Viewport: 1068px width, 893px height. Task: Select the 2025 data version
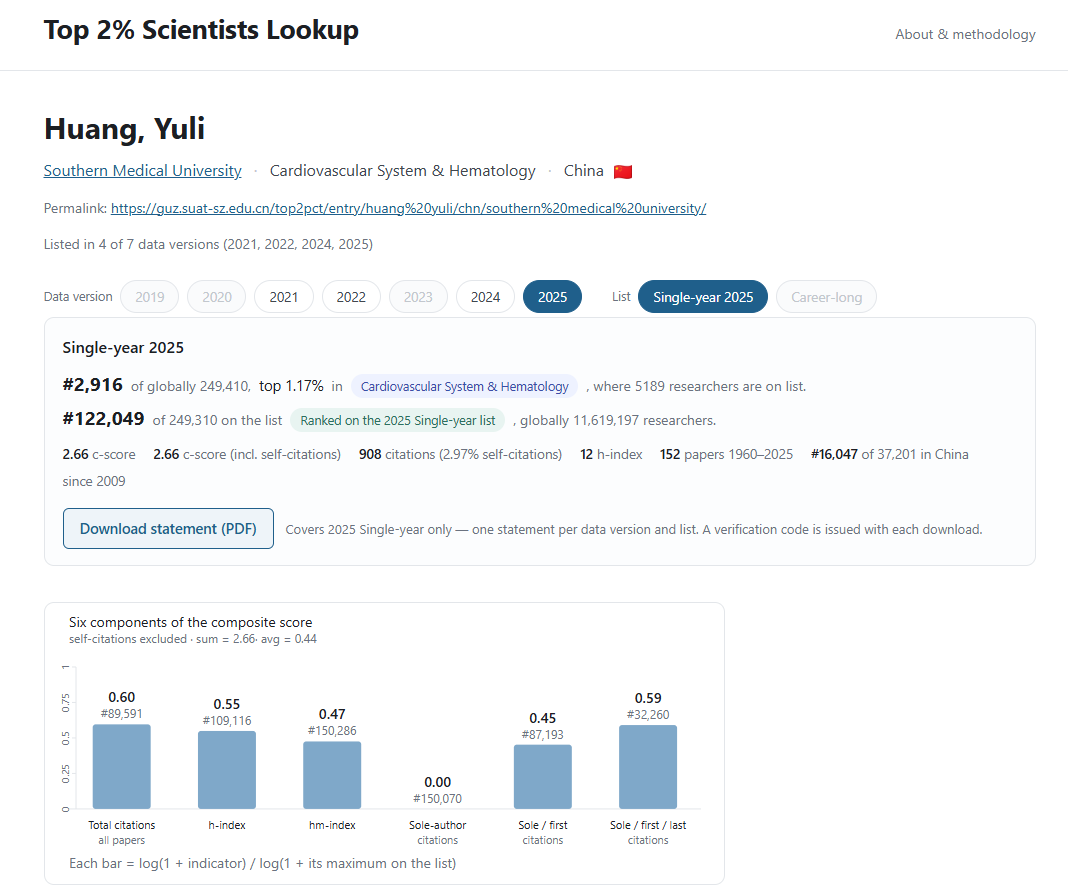[x=552, y=297]
